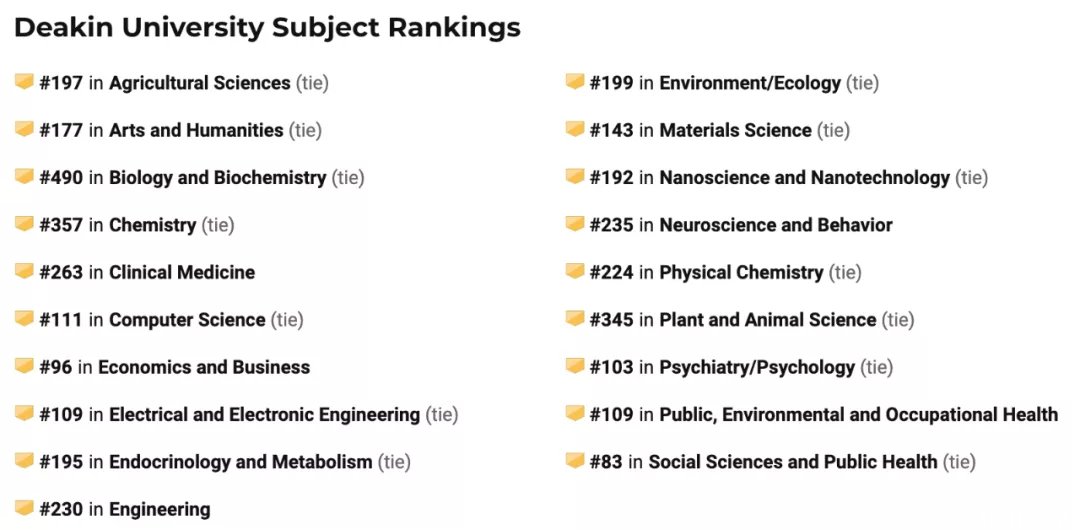Open the Endocrinology and Metabolism ranking

click(240, 462)
